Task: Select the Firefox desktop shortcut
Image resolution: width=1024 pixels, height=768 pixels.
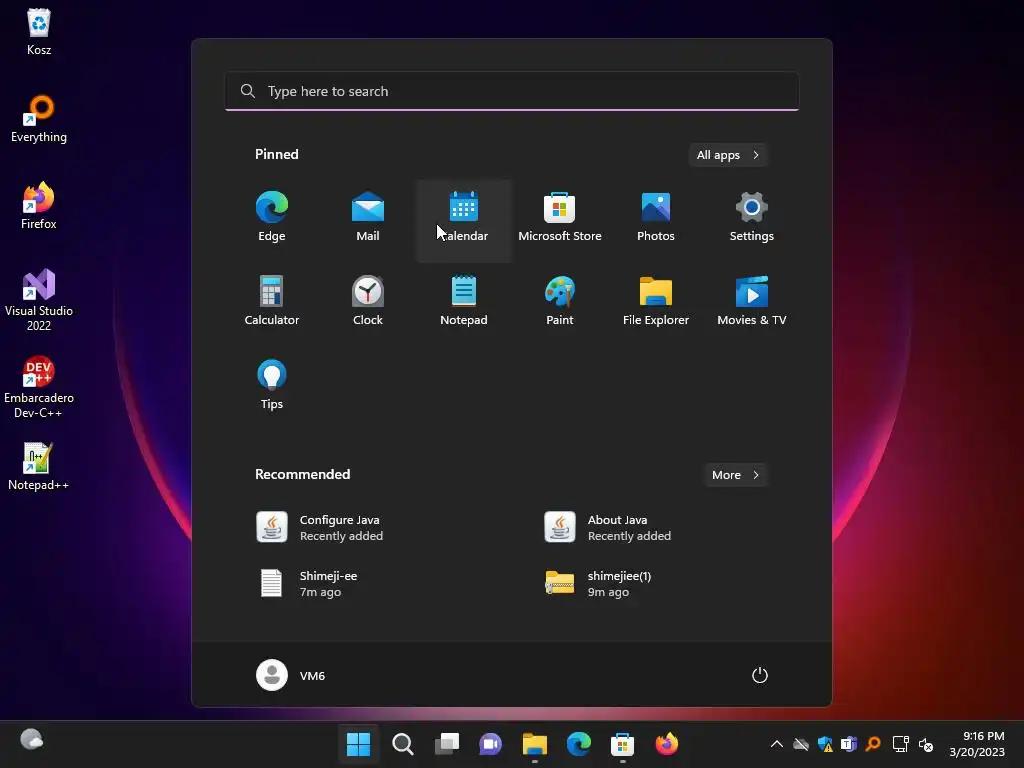Action: (39, 206)
